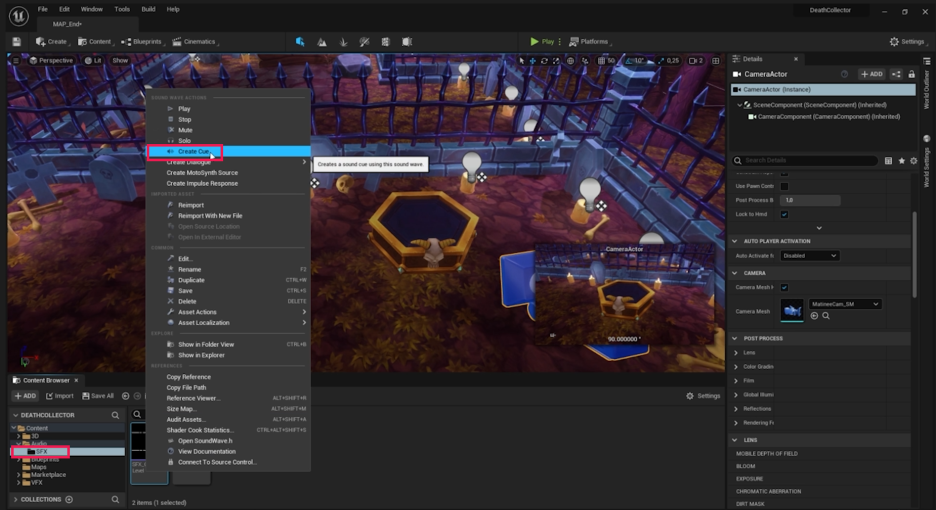
Task: Collapse the POST PROCESS section
Action: click(735, 338)
